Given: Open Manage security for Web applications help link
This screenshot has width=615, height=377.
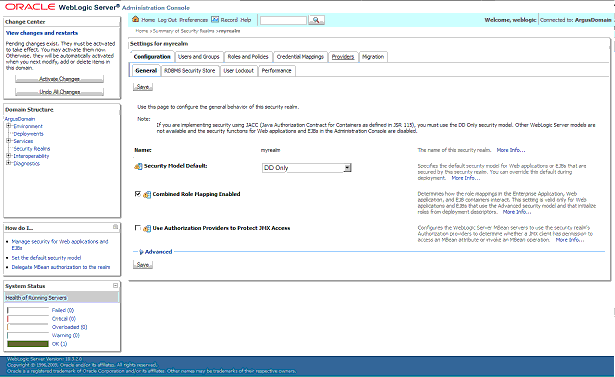Looking at the screenshot, I should click(60, 245).
